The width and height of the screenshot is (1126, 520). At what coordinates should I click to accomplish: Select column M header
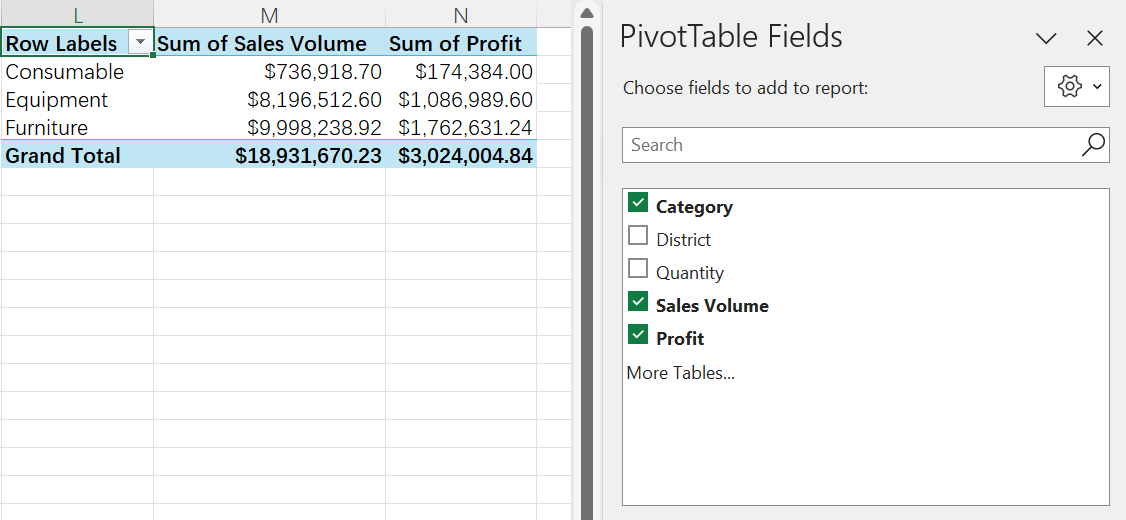tap(269, 14)
